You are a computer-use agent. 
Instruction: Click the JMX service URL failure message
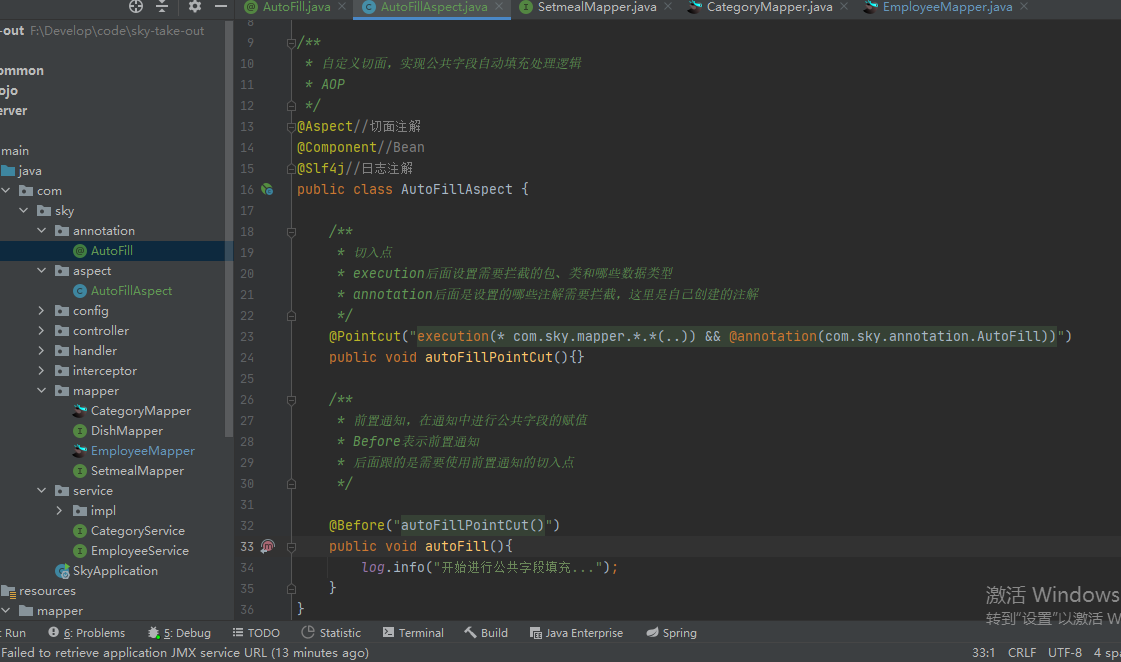click(185, 653)
